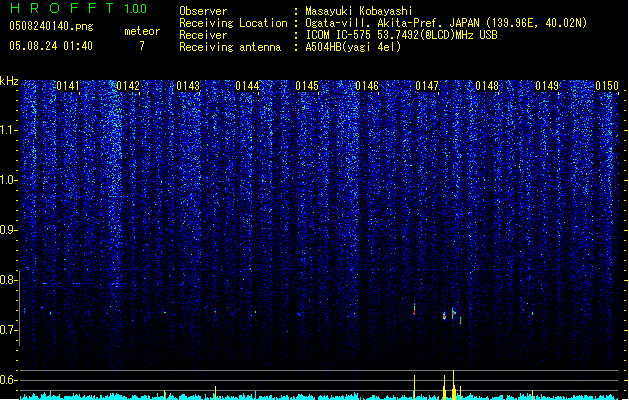This screenshot has height=400, width=629.
Task: Click the 0142 time marker
Action: (x=128, y=86)
